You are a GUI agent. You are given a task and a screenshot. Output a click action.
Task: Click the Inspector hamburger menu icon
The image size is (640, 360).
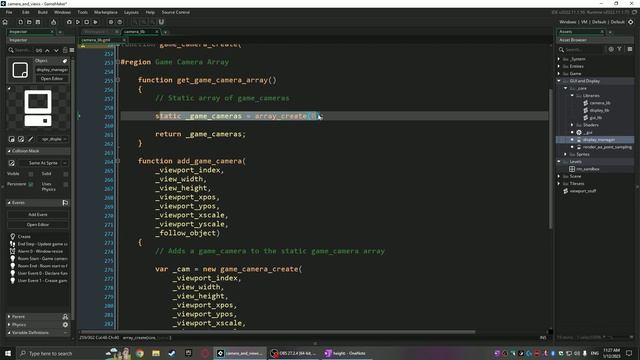point(72,50)
